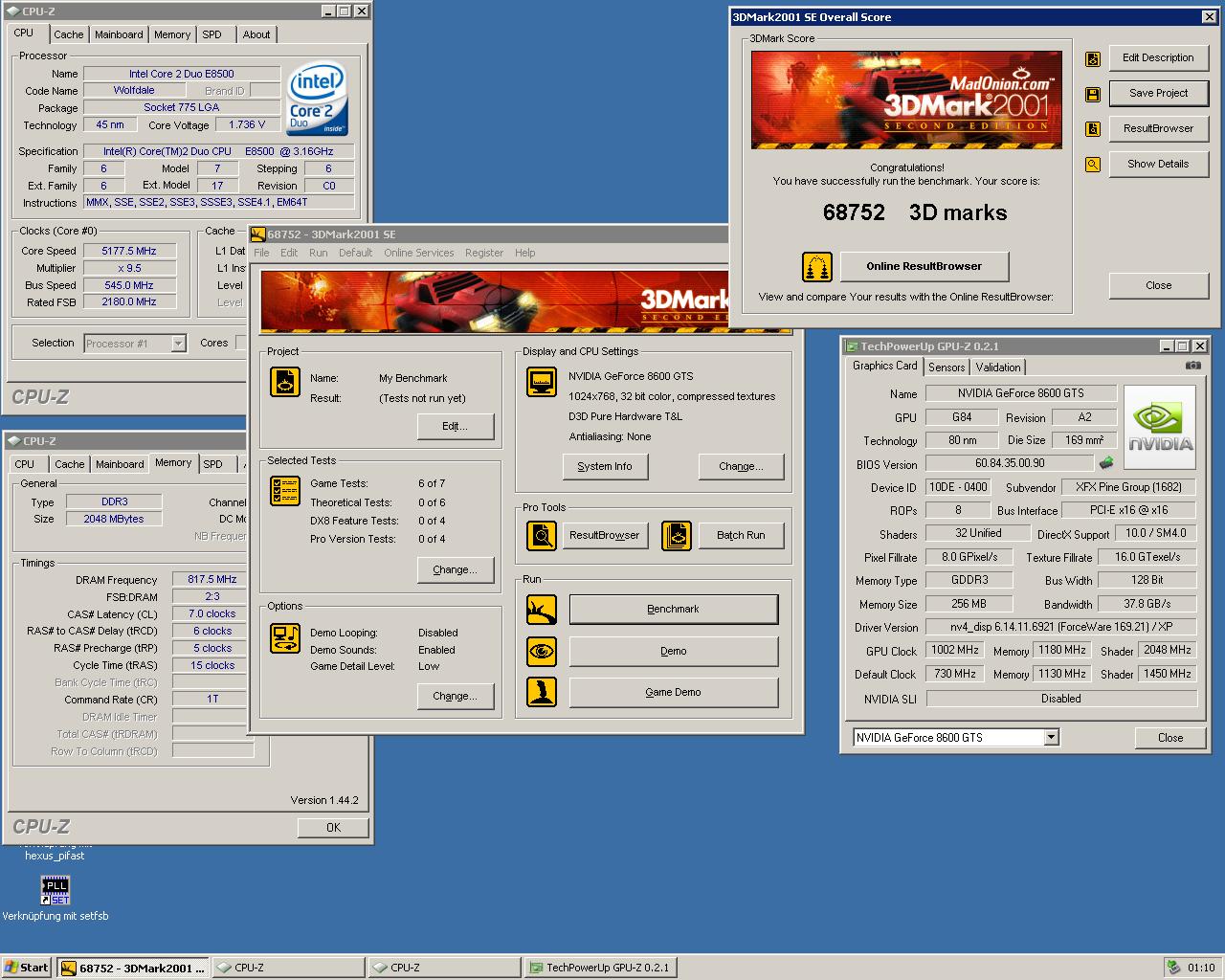Image resolution: width=1225 pixels, height=980 pixels.
Task: Click the ResultBrowser icon under Pro Tools
Action: 542,535
